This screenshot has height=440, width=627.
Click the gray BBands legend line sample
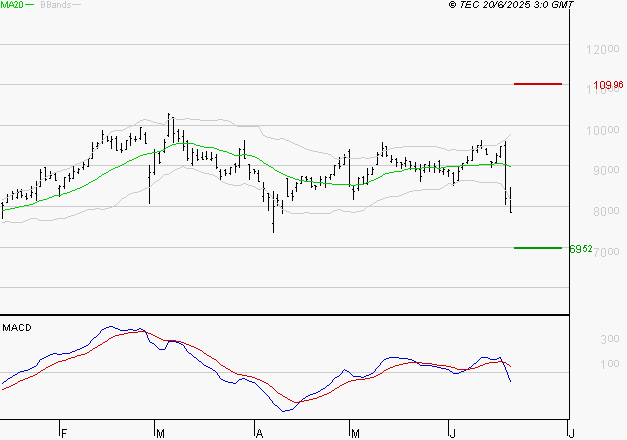click(x=77, y=6)
